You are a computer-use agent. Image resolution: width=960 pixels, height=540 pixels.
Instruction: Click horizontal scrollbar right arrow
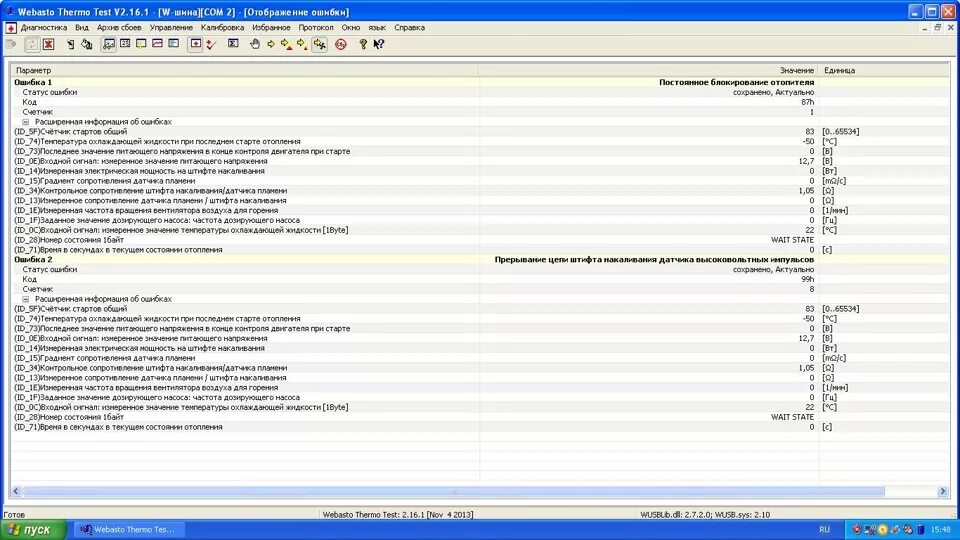pos(943,491)
